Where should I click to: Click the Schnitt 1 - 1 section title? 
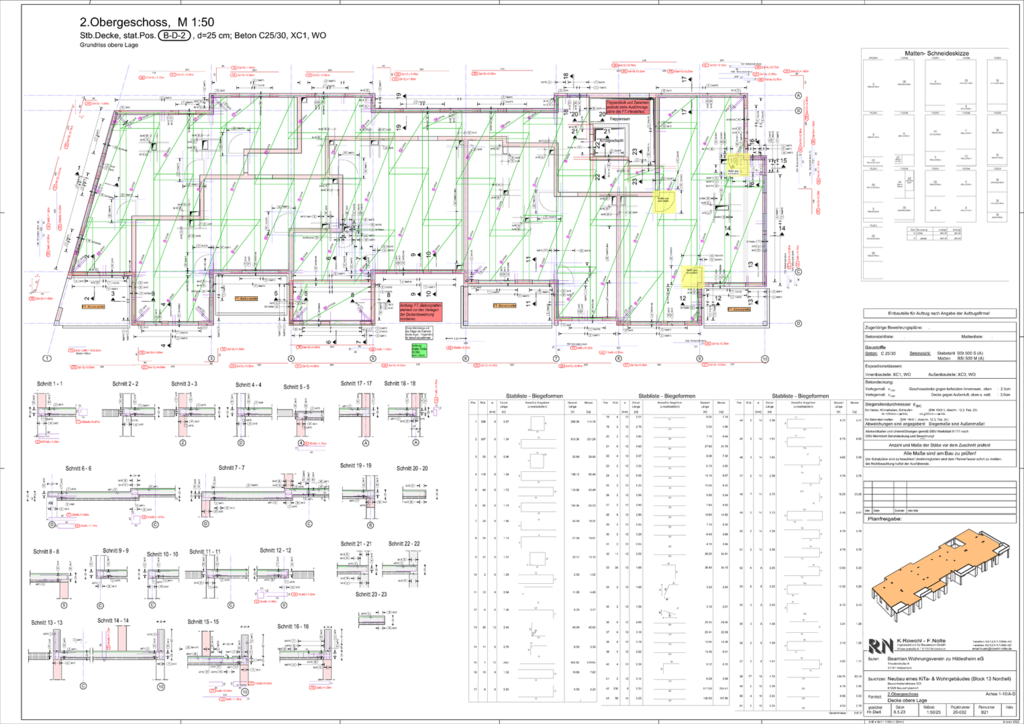pyautogui.click(x=48, y=384)
